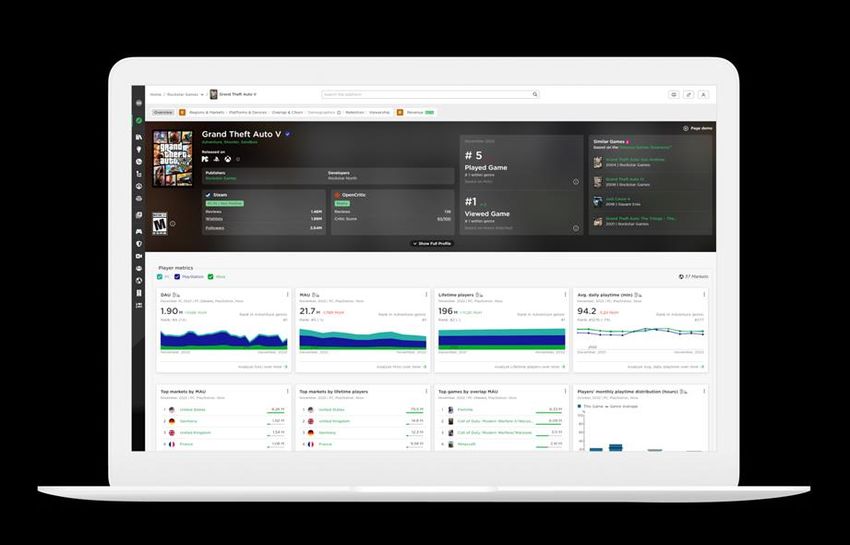This screenshot has width=850, height=545.
Task: Click the PlayStation platform icon under Released on
Action: click(216, 159)
